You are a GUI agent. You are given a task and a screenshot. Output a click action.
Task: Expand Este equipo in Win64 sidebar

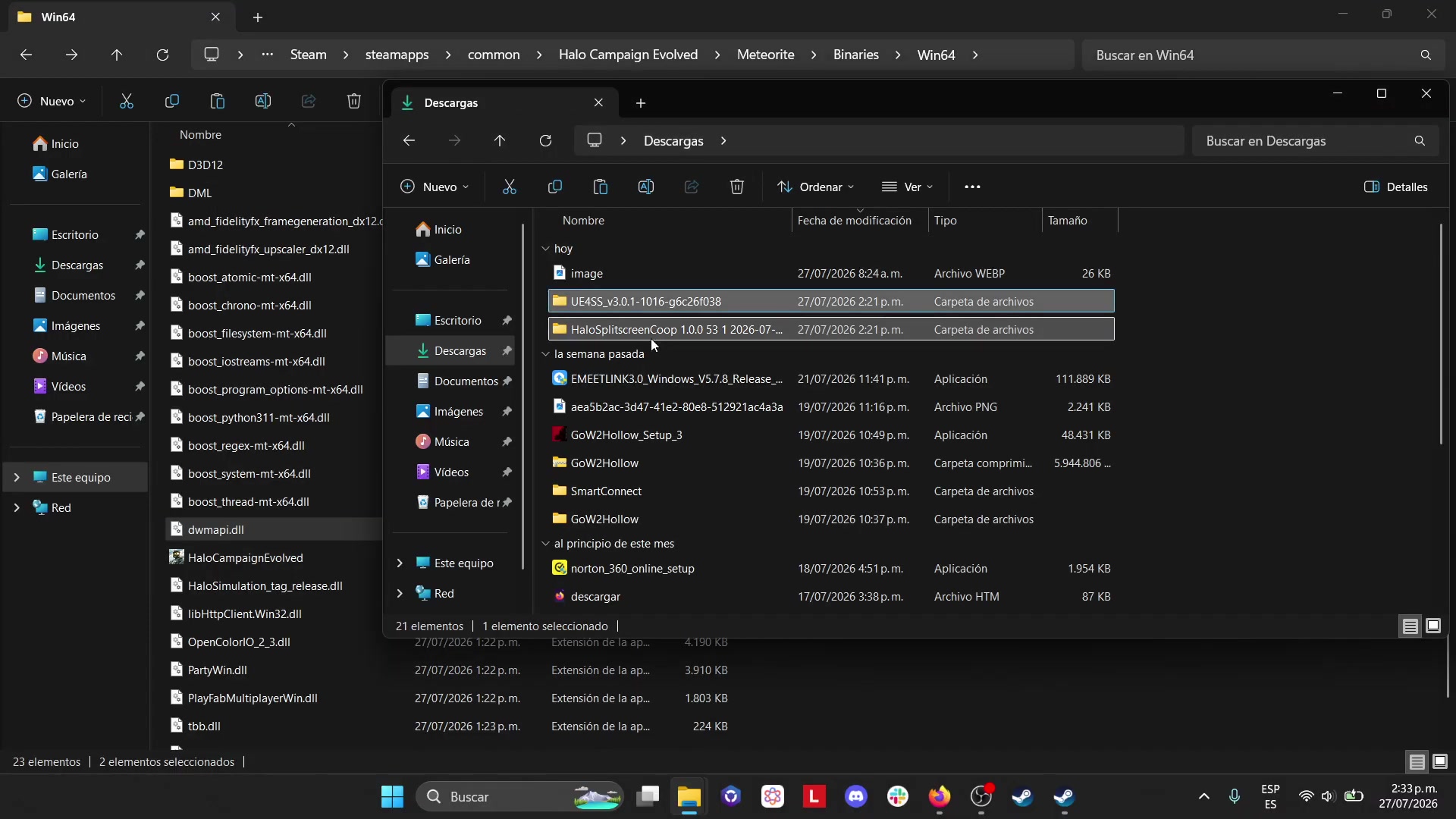coord(17,477)
